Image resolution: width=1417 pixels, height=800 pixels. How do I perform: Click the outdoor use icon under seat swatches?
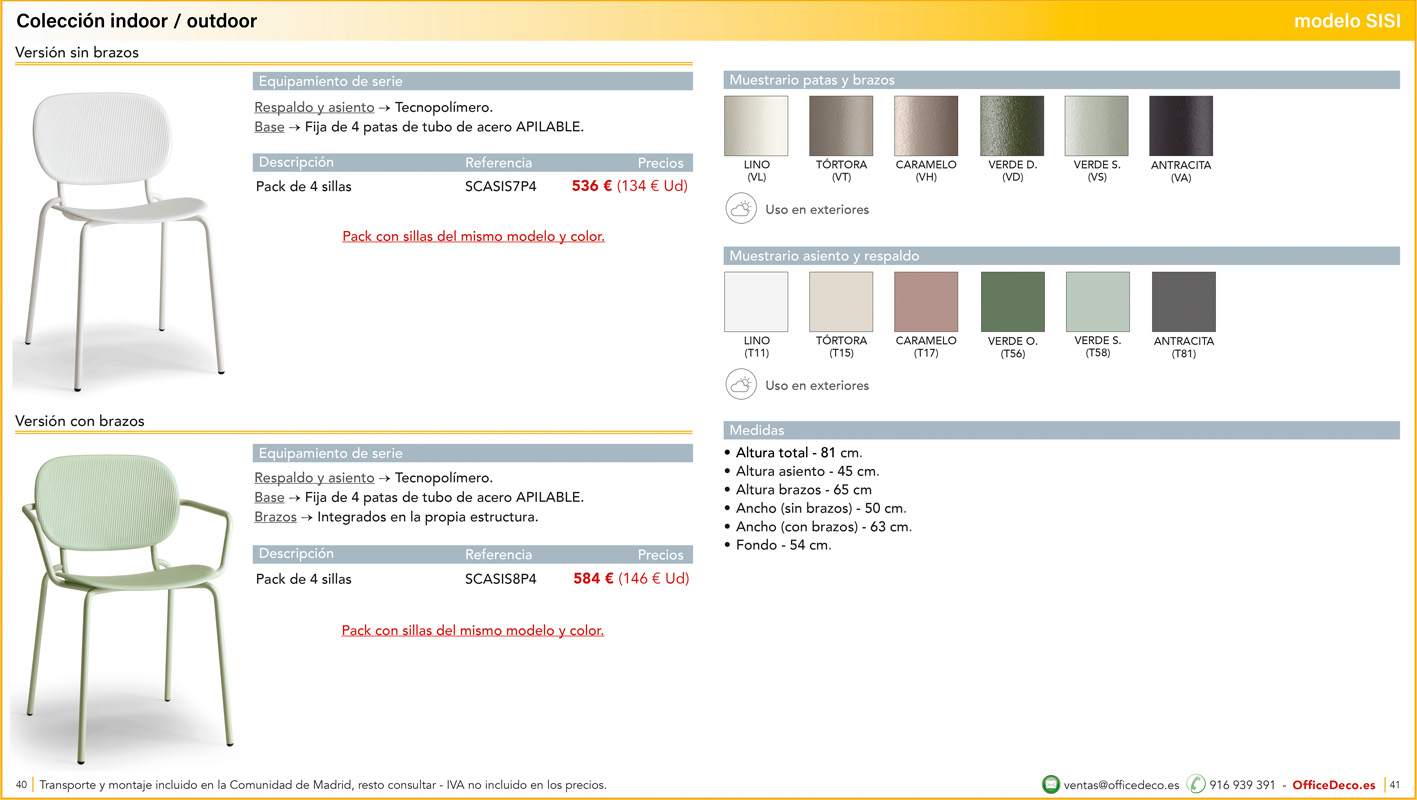(x=741, y=385)
